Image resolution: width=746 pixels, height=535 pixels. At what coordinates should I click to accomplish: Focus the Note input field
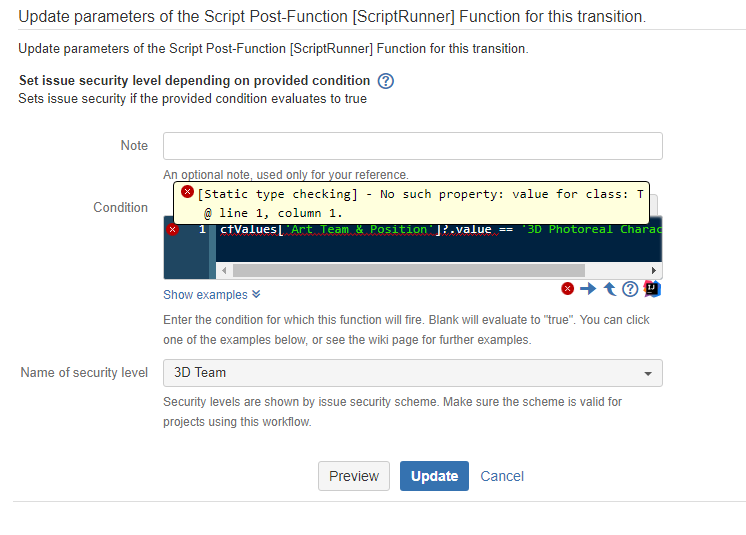412,146
